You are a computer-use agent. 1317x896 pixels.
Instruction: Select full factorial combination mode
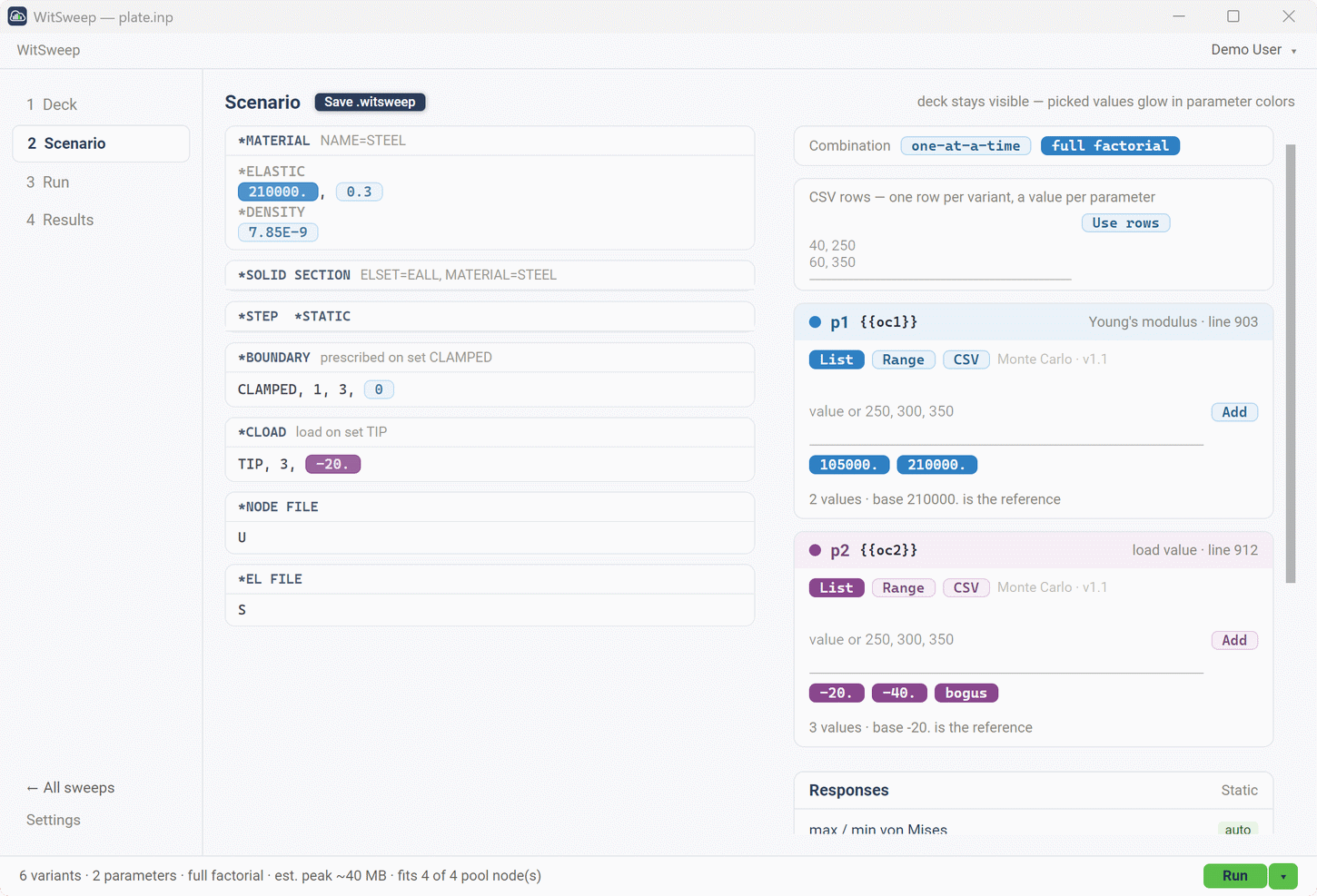(x=1110, y=146)
